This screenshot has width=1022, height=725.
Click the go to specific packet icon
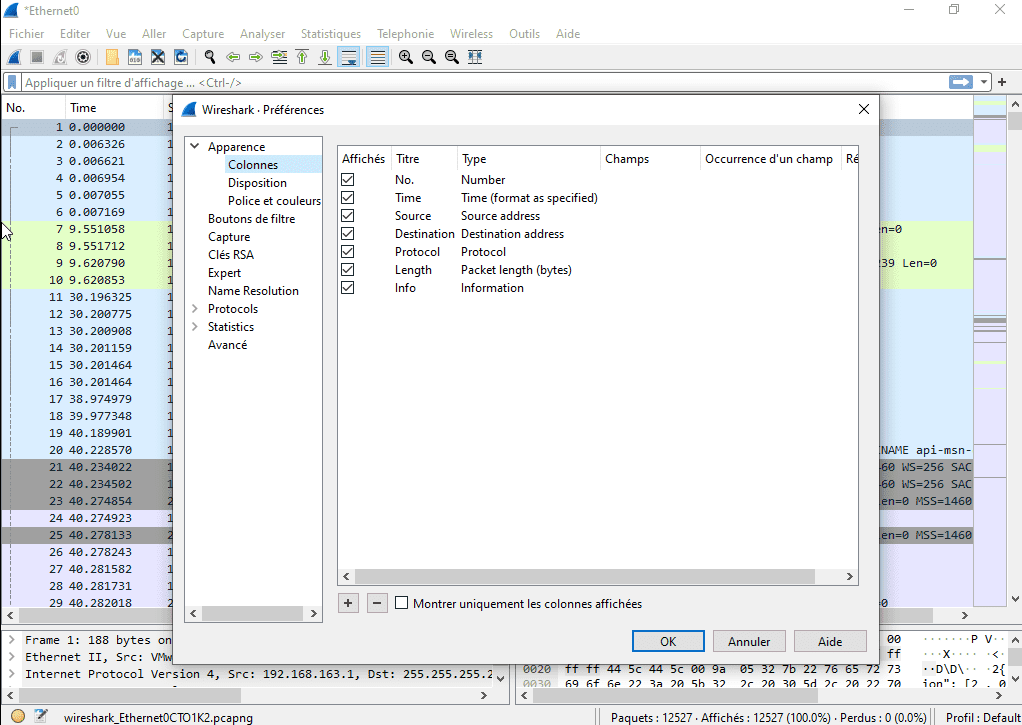pos(279,57)
